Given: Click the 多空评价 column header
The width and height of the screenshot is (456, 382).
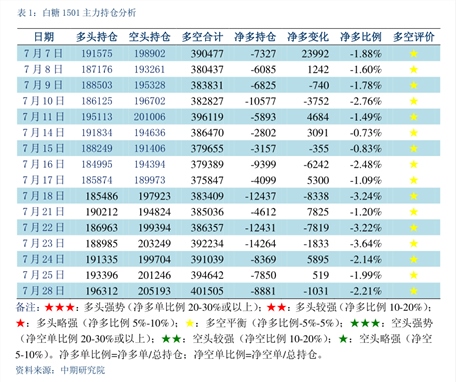Looking at the screenshot, I should 413,37.
